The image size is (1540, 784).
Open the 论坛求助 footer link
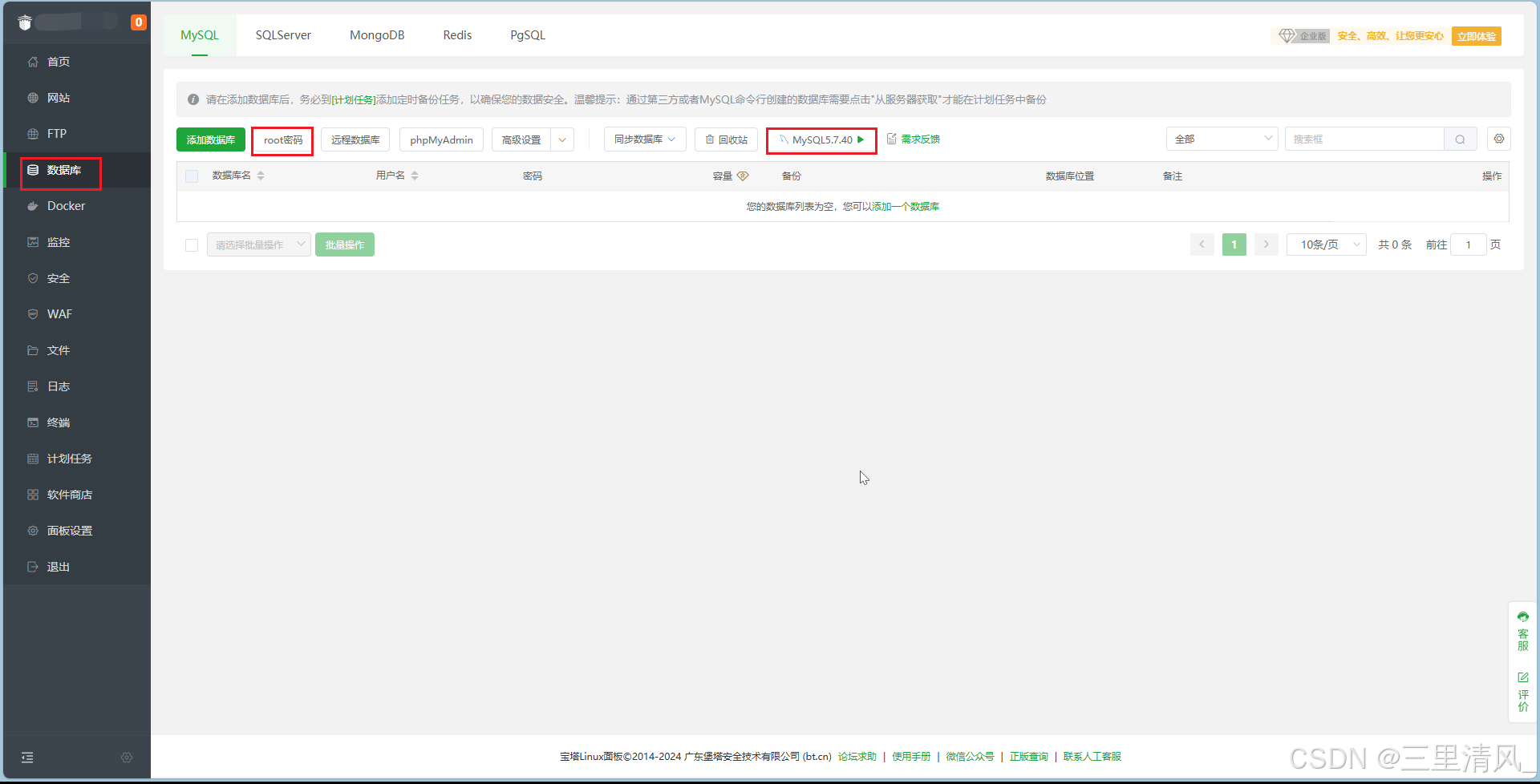857,757
